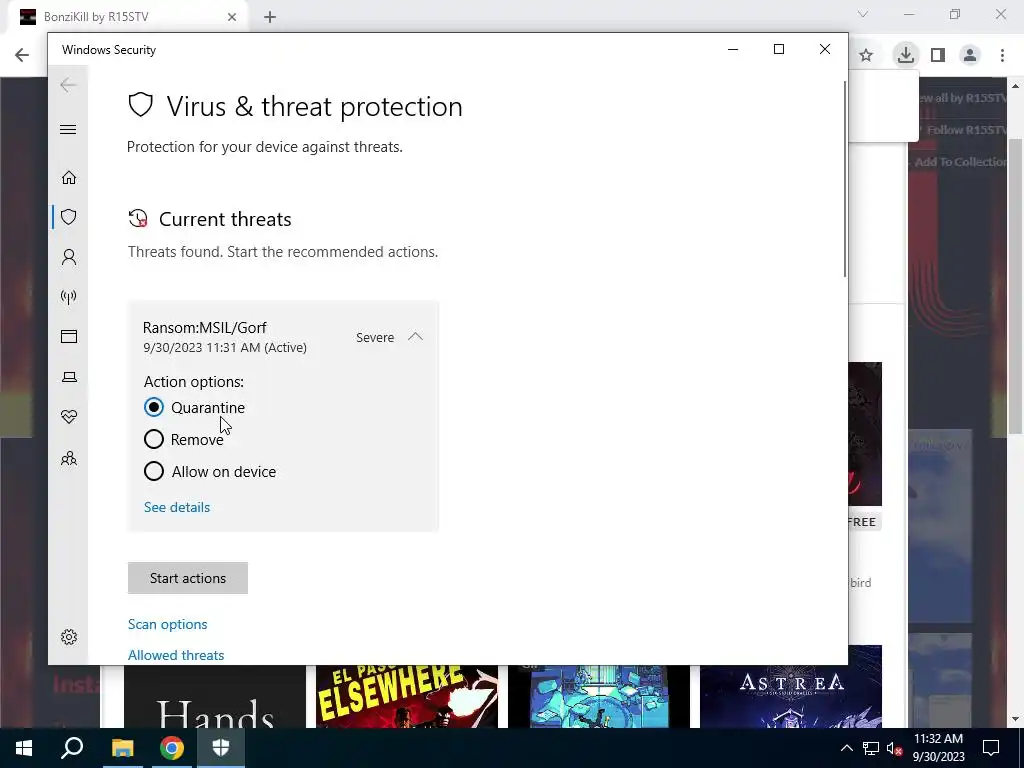Open Scan options link

click(168, 624)
